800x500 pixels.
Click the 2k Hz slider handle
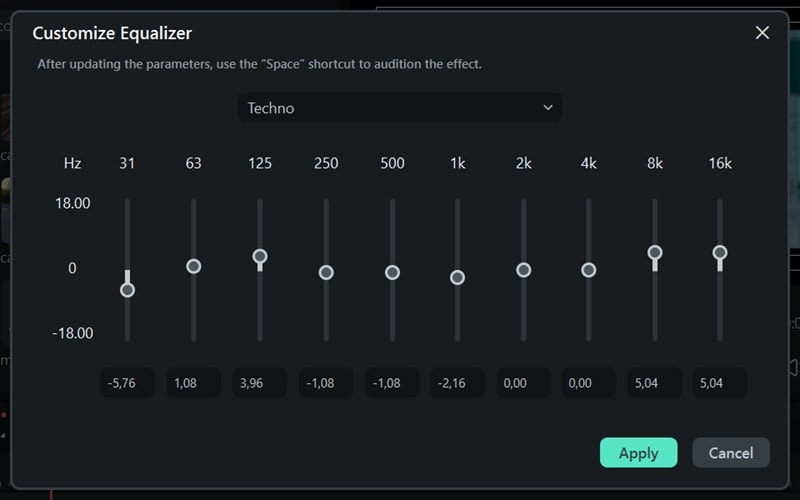tap(523, 270)
